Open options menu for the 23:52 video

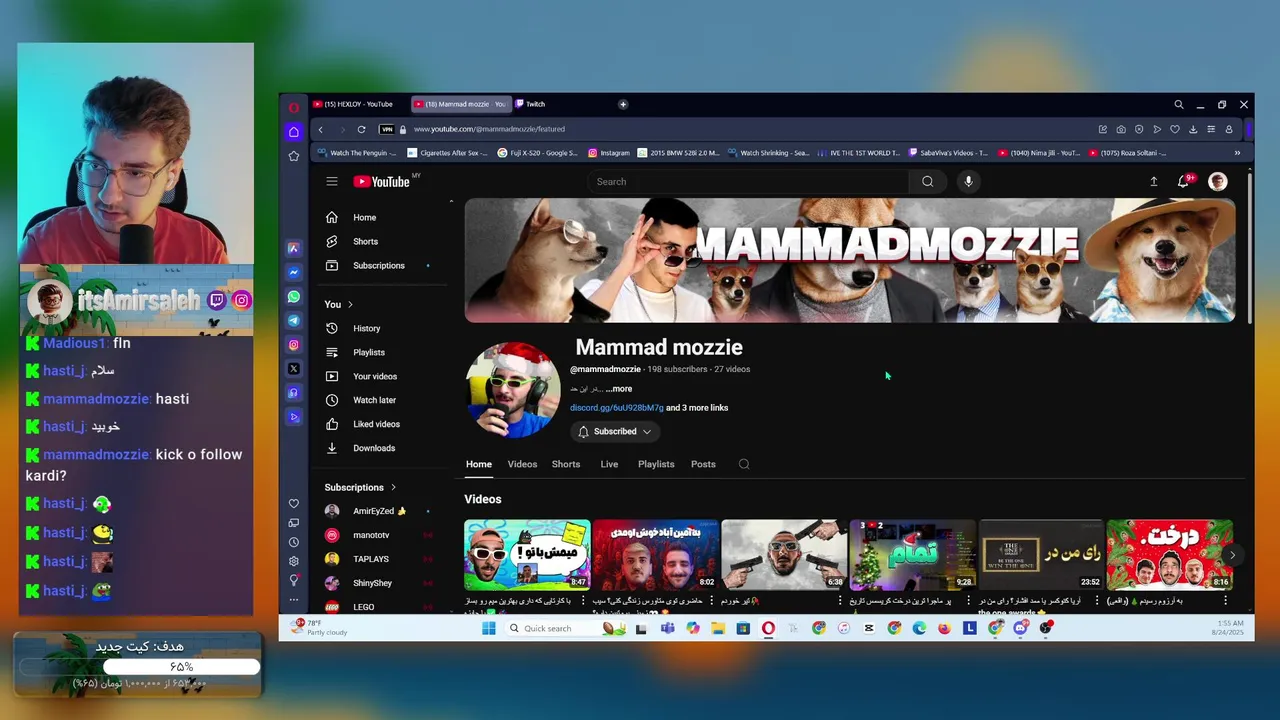tap(1097, 601)
